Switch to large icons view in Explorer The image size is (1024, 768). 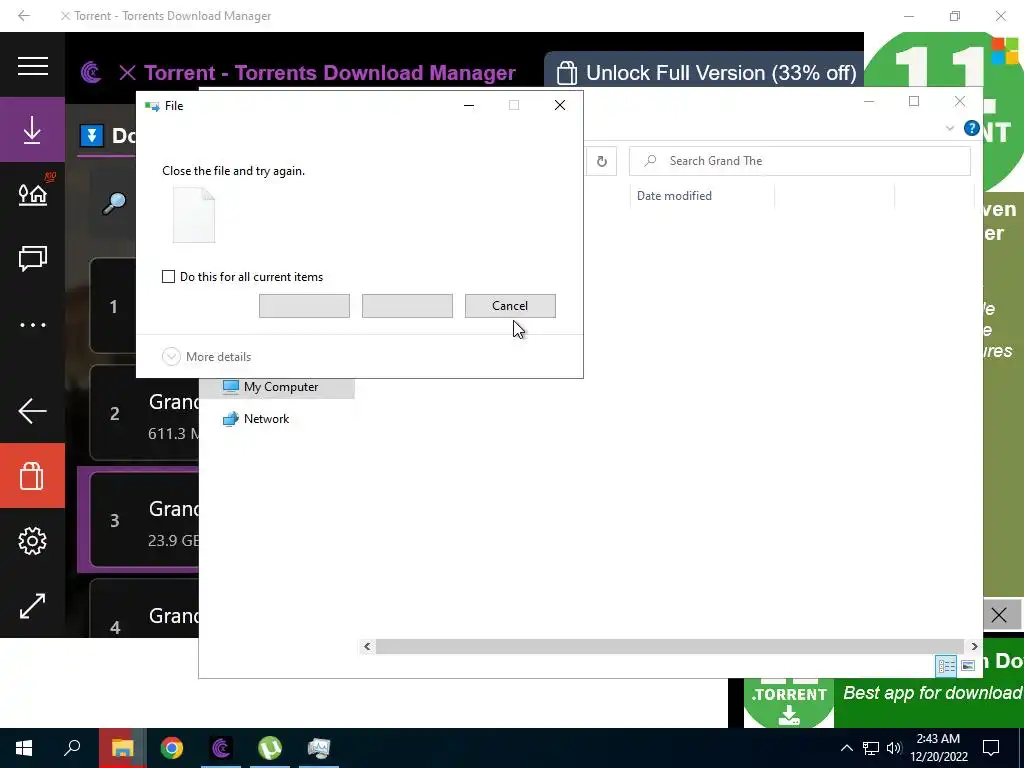[x=968, y=665]
